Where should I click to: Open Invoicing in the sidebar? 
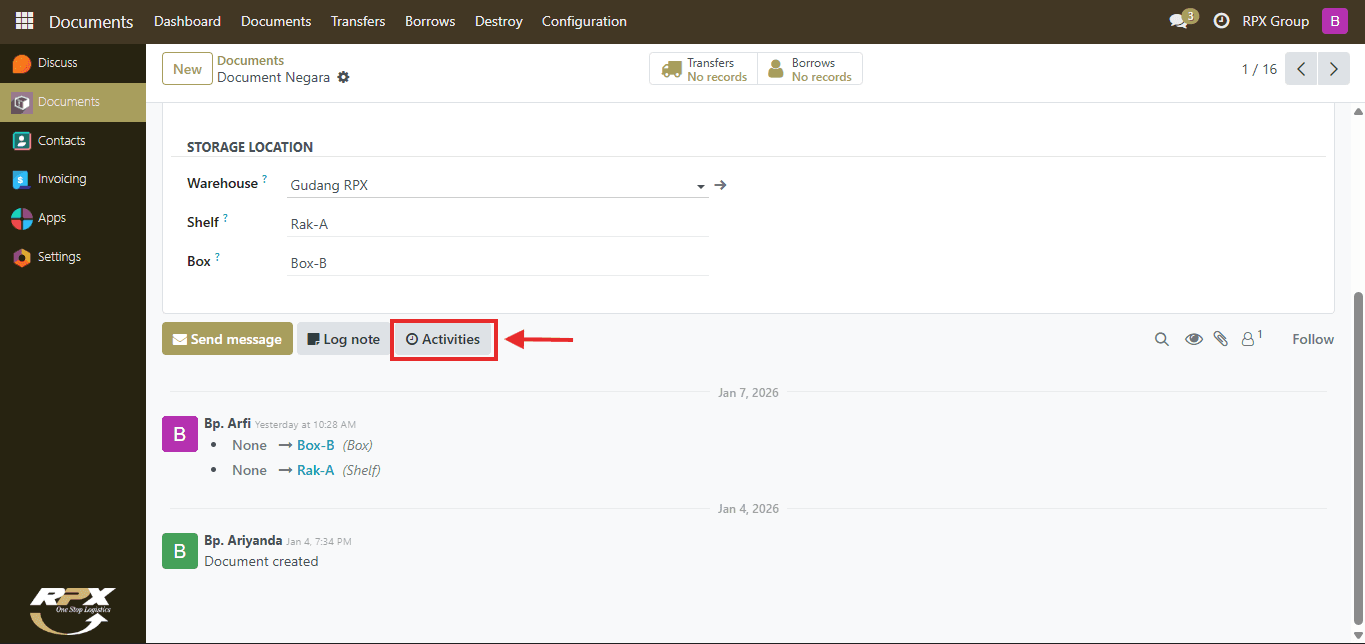tap(62, 179)
